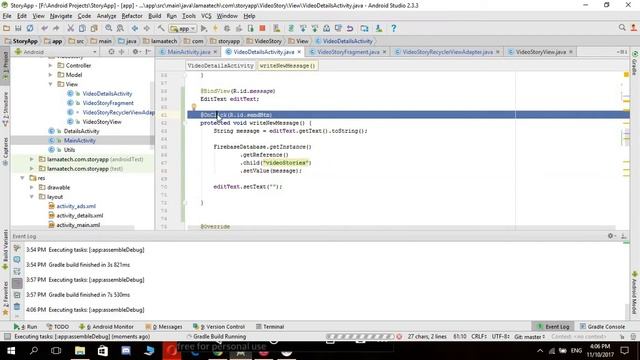640x360 pixels.
Task: Click the red Stop button in the toolbar
Action: click(x=262, y=28)
